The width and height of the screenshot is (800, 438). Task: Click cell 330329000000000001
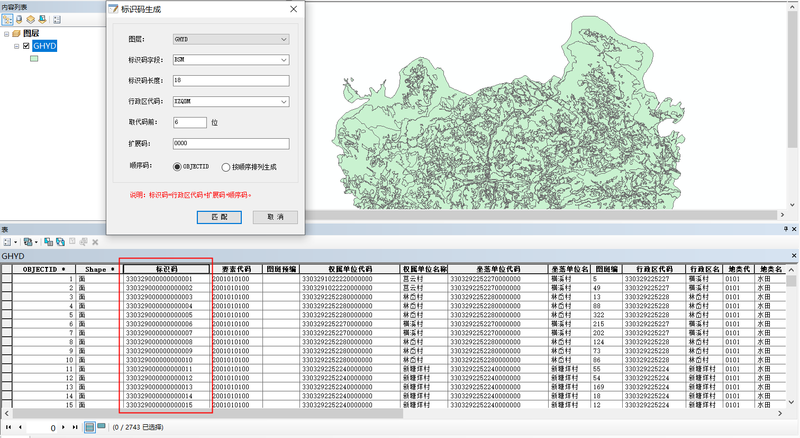(x=167, y=279)
